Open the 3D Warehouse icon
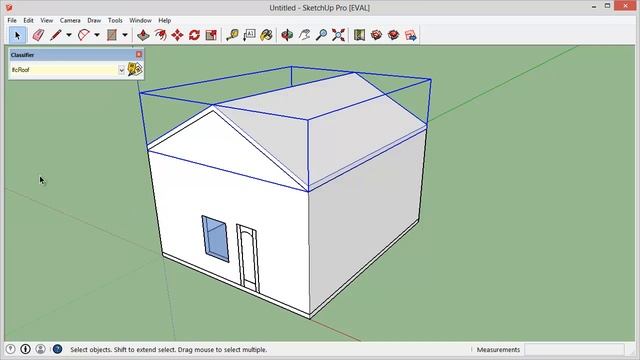640x360 pixels. pos(376,35)
